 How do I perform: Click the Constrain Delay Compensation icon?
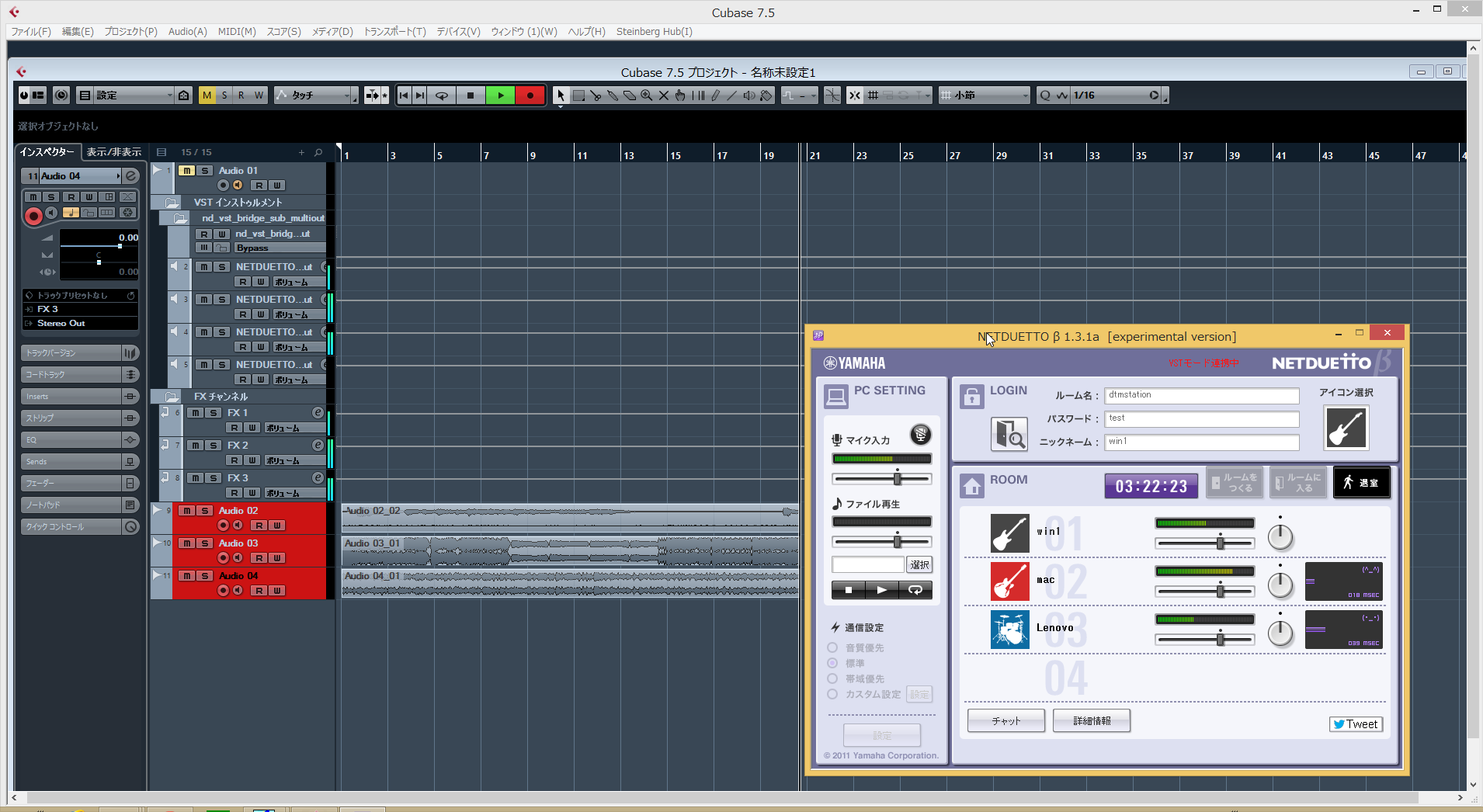(x=61, y=95)
